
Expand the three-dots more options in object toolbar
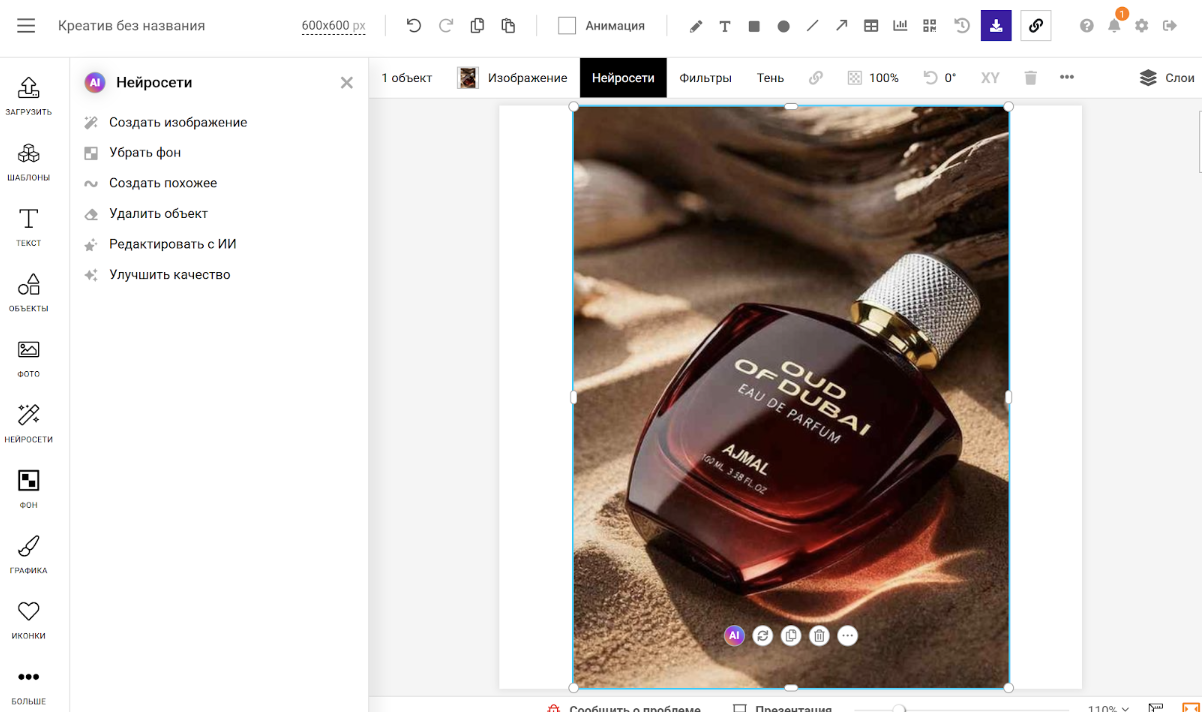pyautogui.click(x=1067, y=78)
